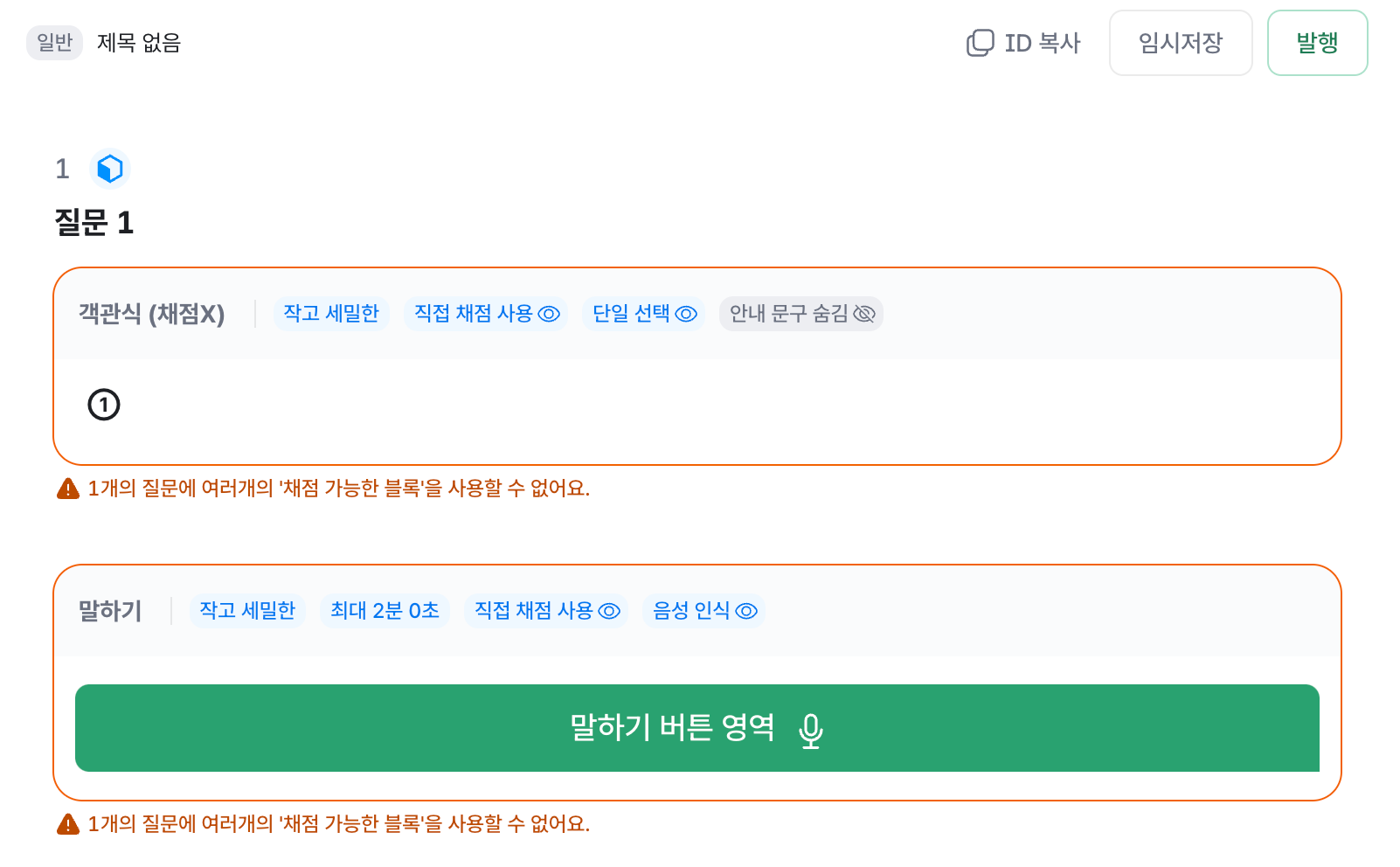Select the circled number 1 answer option

104,405
